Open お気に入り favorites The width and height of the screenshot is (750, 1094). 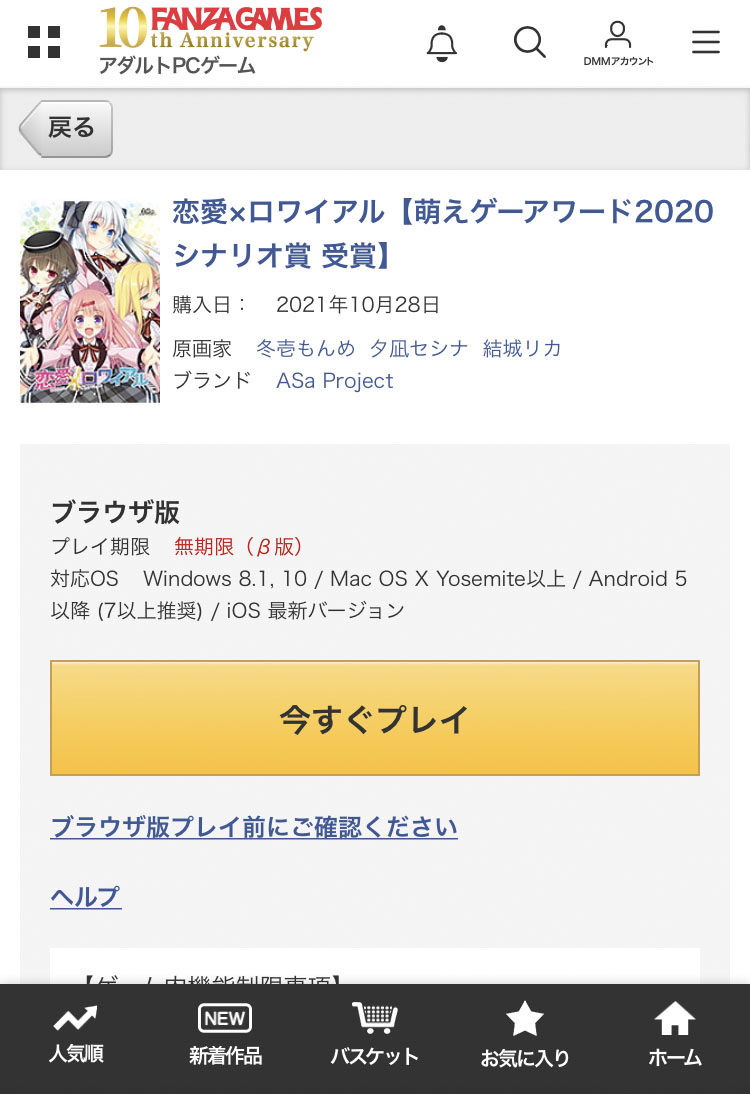[x=524, y=1036]
